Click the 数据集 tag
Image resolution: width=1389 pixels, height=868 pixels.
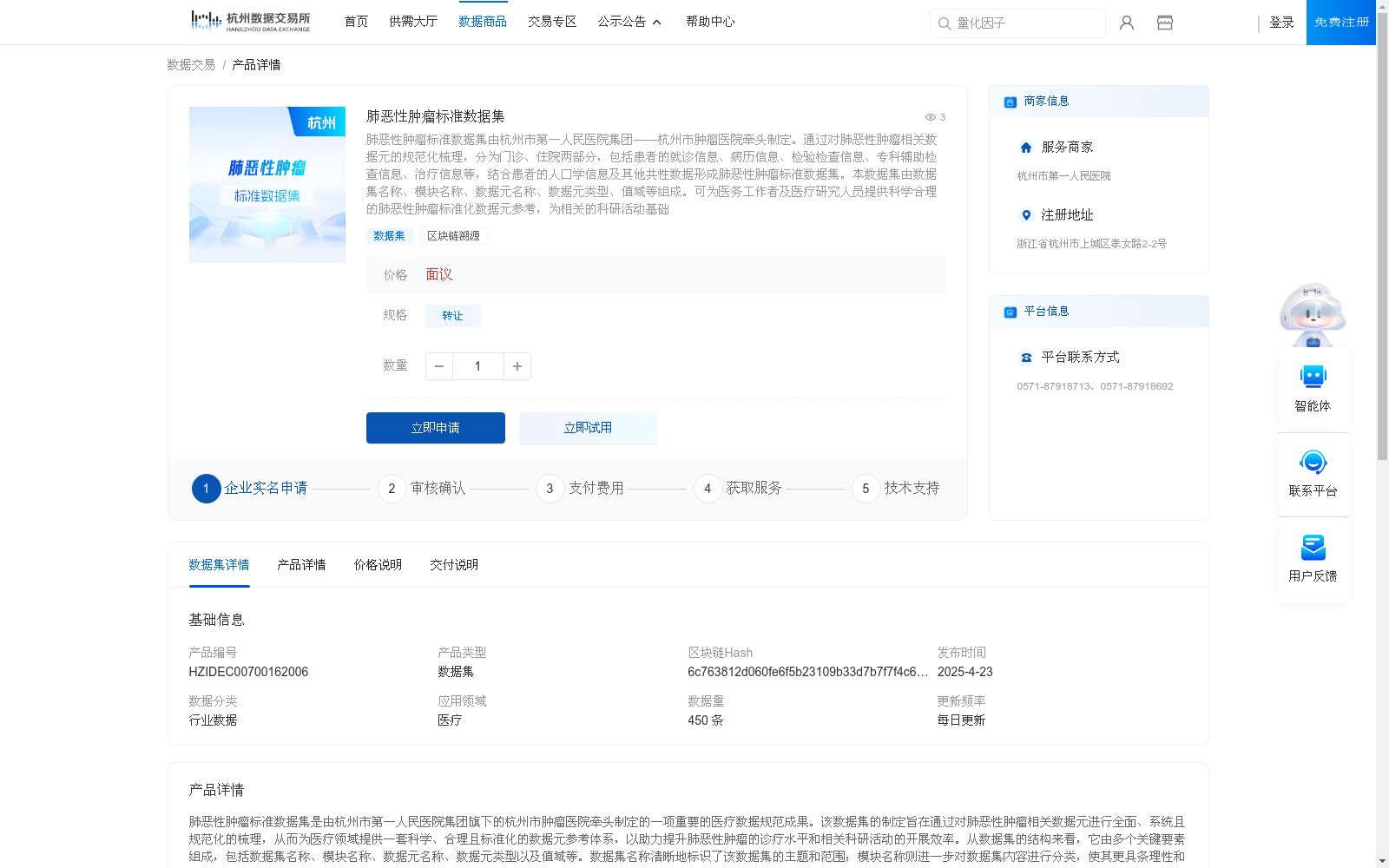(x=389, y=236)
